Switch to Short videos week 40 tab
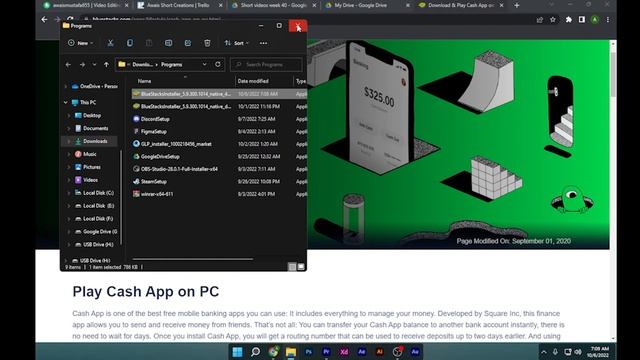 274,5
